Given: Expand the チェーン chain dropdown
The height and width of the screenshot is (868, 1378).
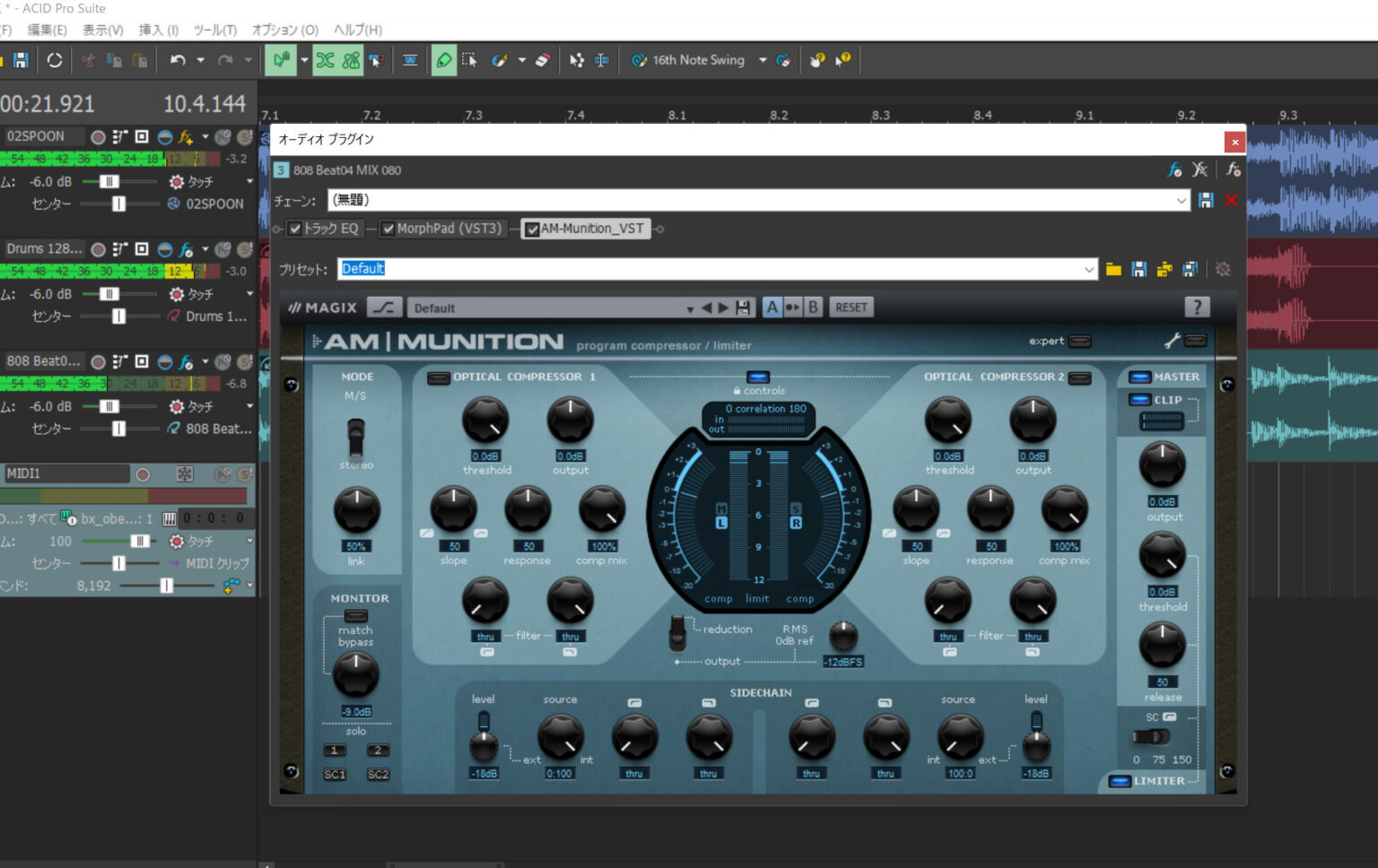Looking at the screenshot, I should (x=1182, y=200).
